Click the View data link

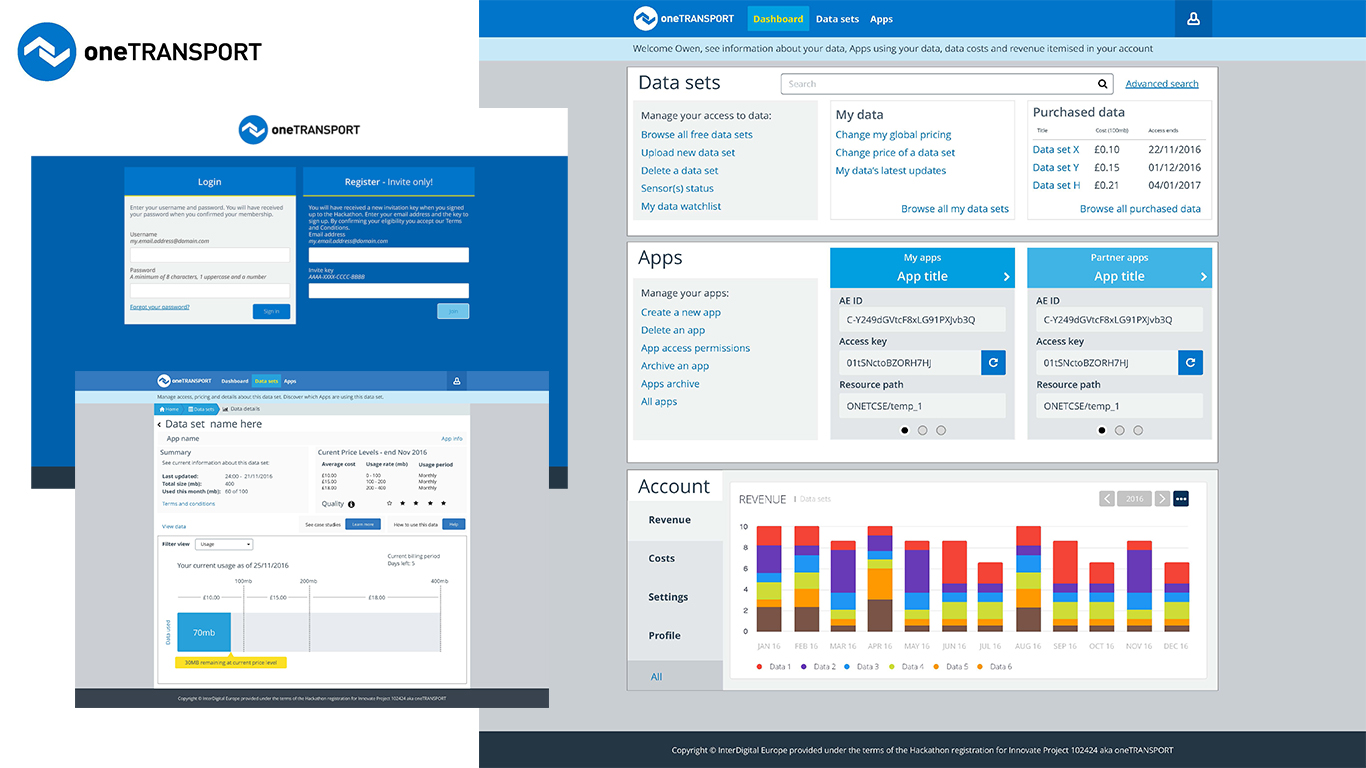(174, 526)
